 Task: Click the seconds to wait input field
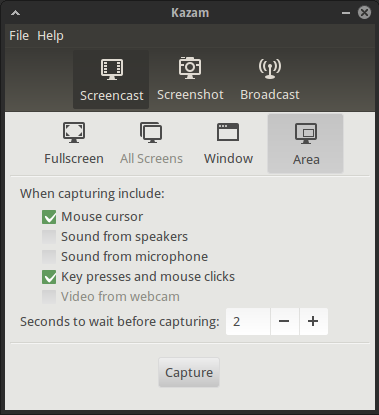coord(248,321)
